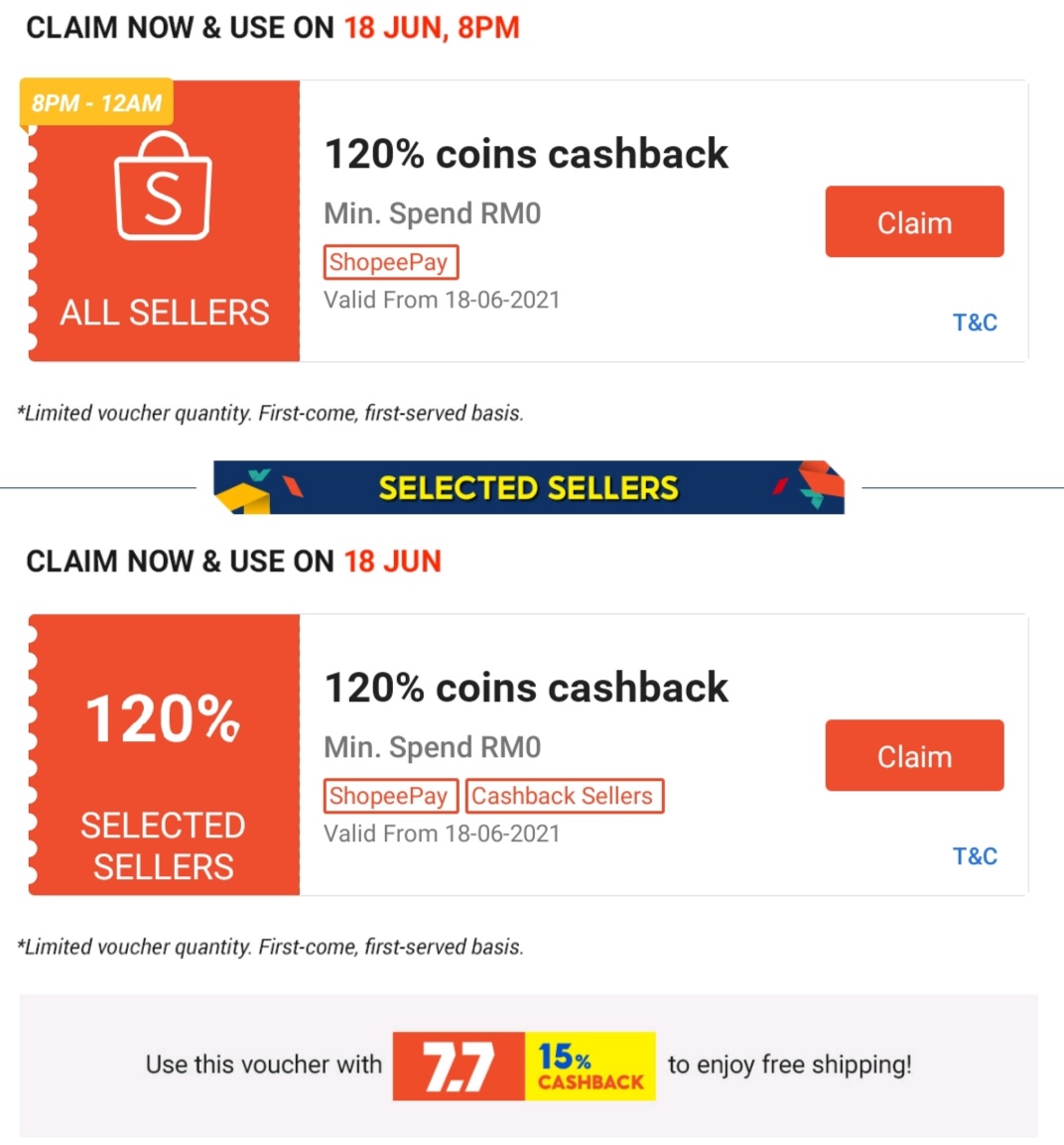
Task: Open the first 120% coins cashback title
Action: 526,154
